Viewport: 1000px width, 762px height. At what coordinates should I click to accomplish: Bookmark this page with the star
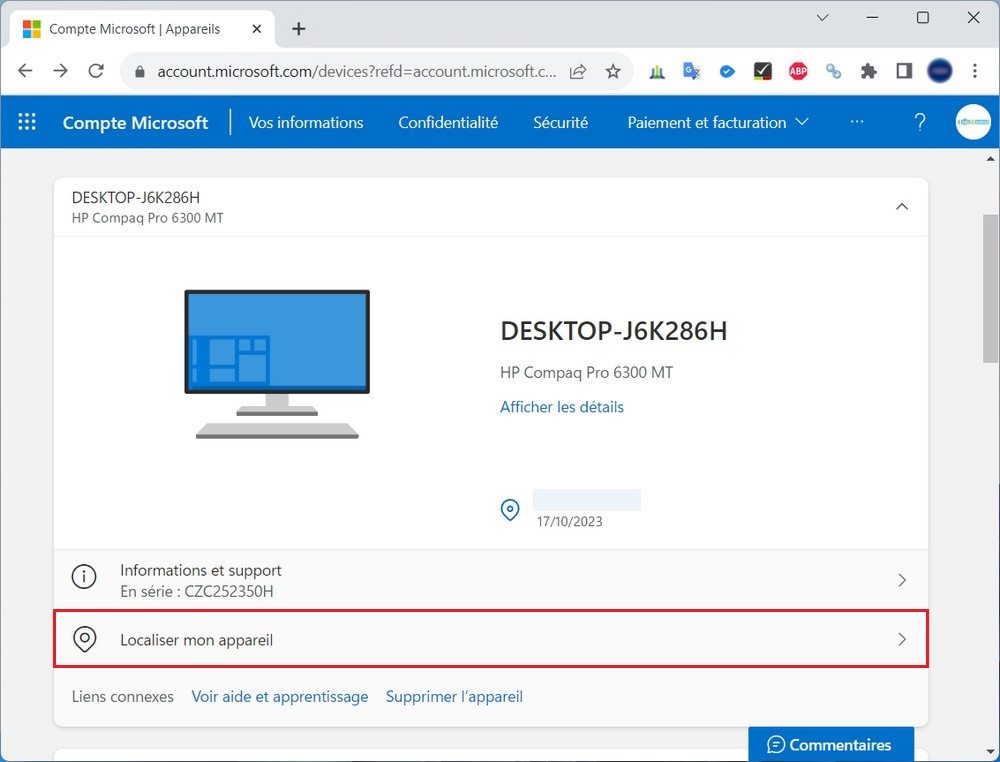point(613,71)
